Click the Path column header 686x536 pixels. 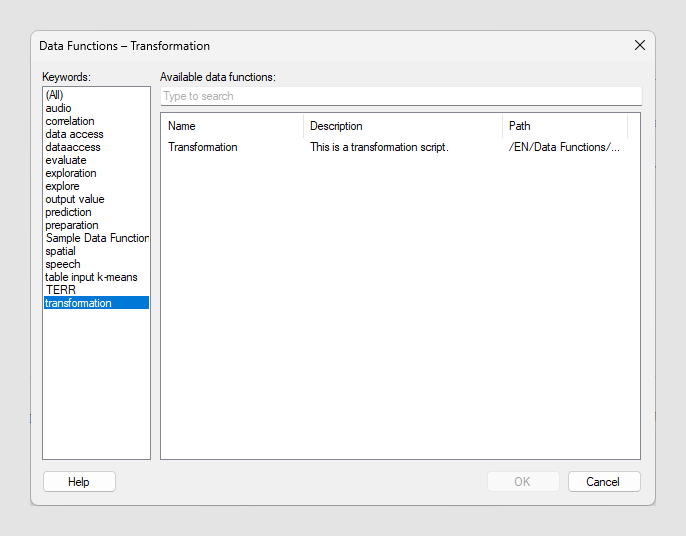[x=565, y=126]
